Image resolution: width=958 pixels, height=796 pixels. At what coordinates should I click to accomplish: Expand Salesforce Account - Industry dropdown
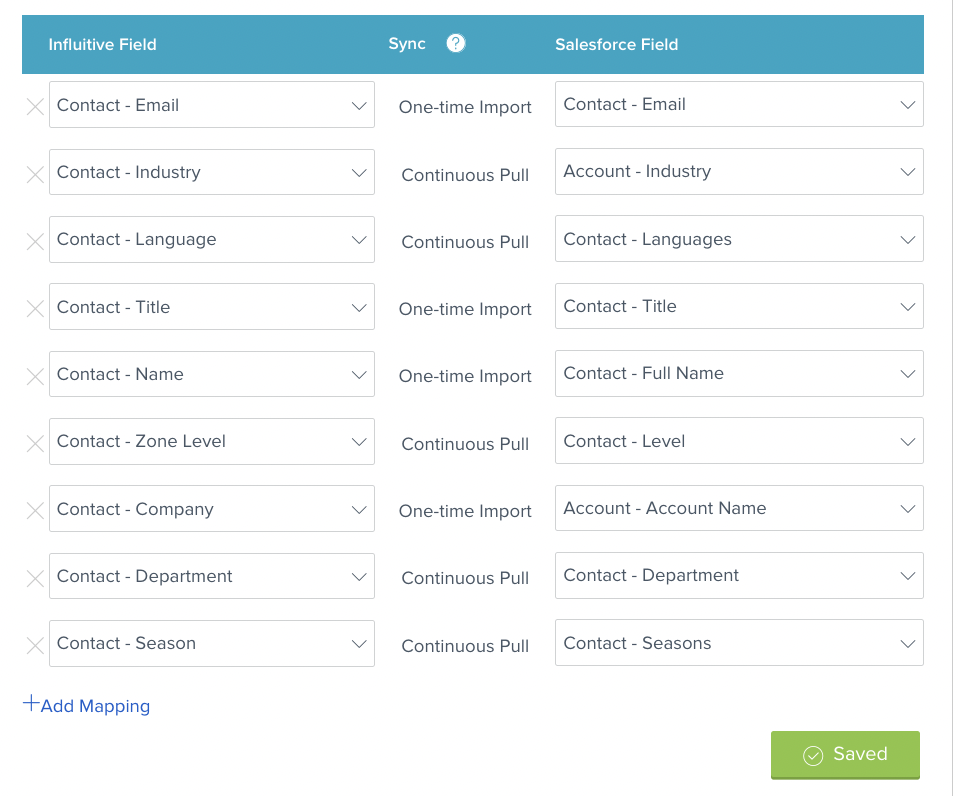(738, 172)
